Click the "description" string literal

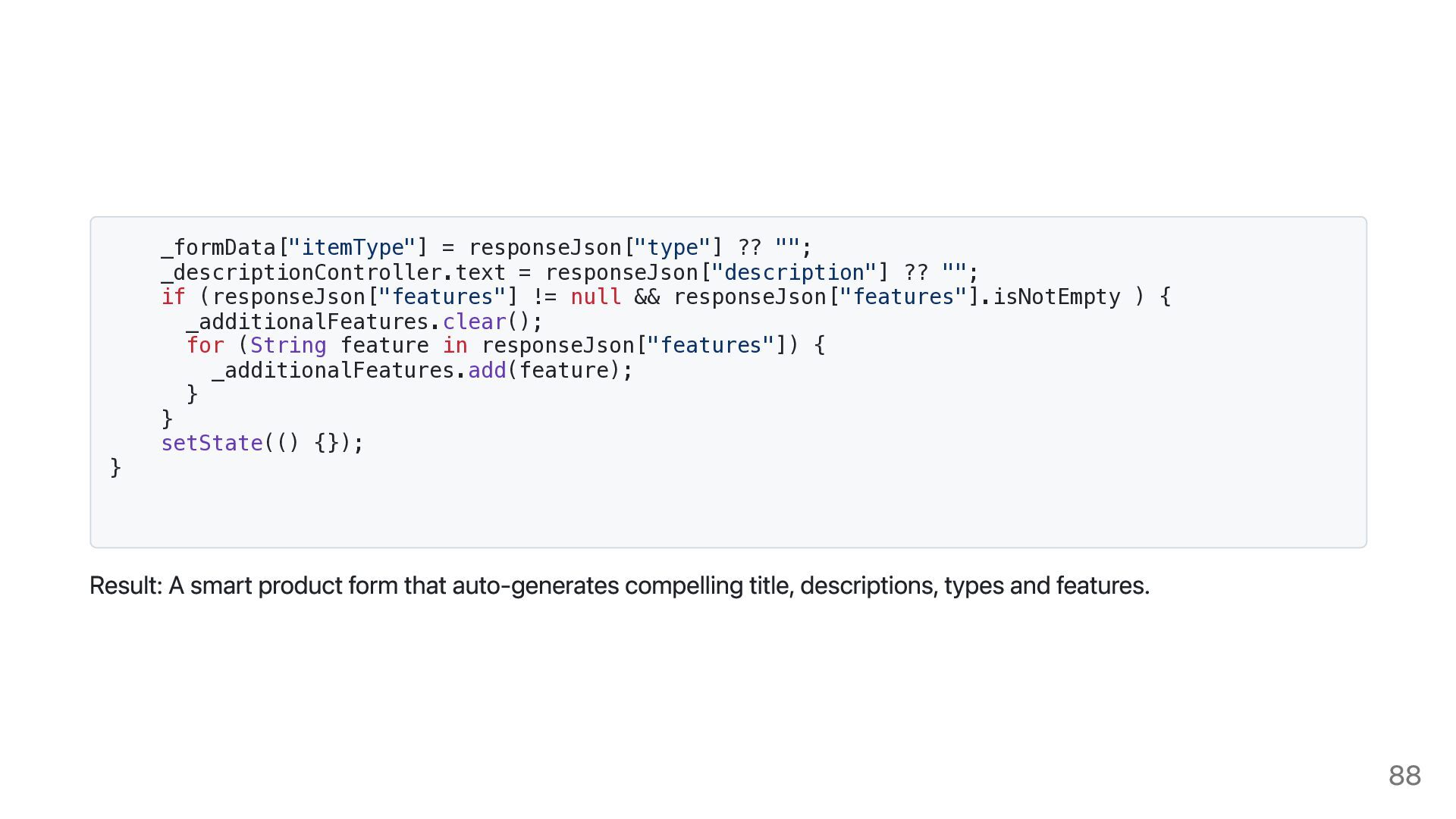[x=794, y=273]
